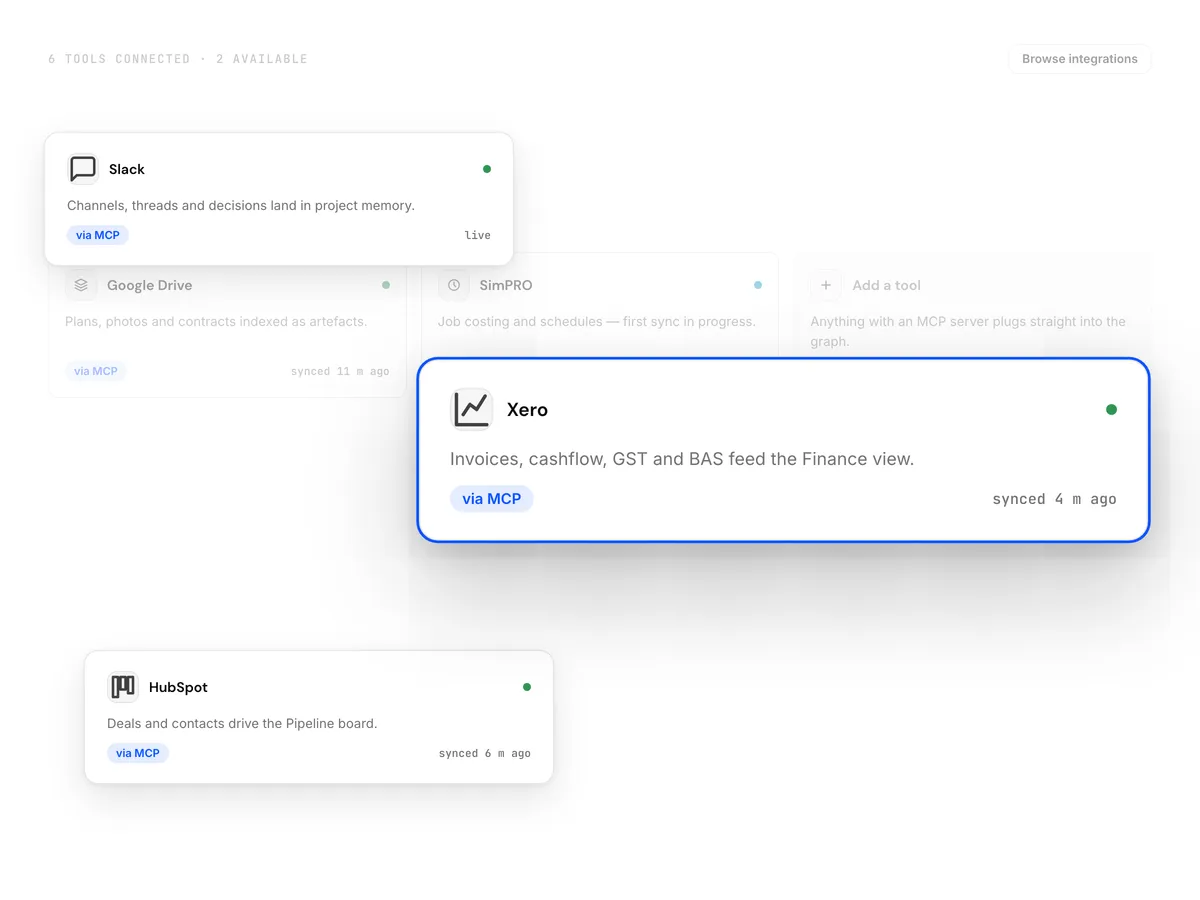Click the status dot on Google Drive card
Image resolution: width=1200 pixels, height=900 pixels.
pyautogui.click(x=386, y=285)
